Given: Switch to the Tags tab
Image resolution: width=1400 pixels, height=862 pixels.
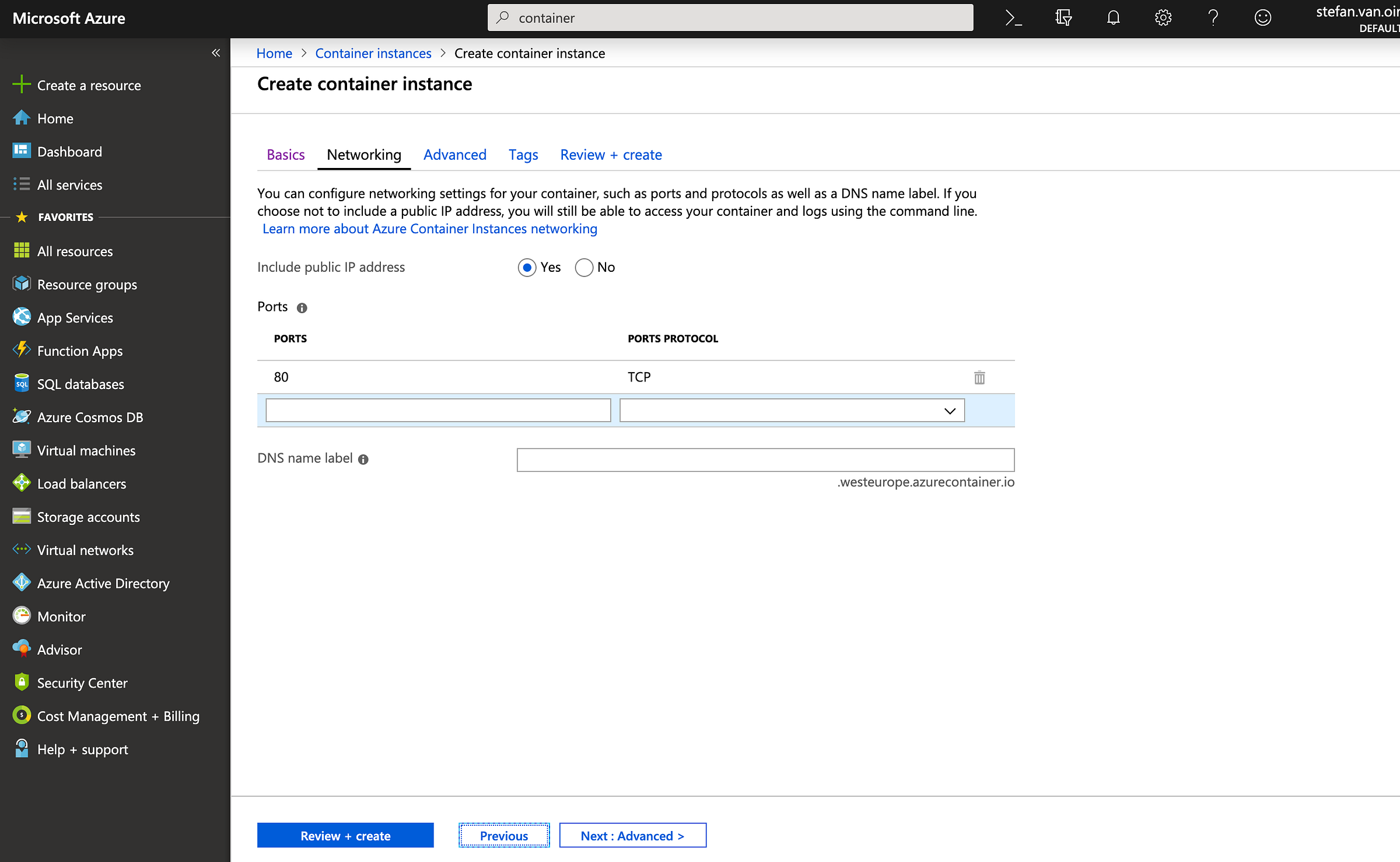Looking at the screenshot, I should [523, 155].
